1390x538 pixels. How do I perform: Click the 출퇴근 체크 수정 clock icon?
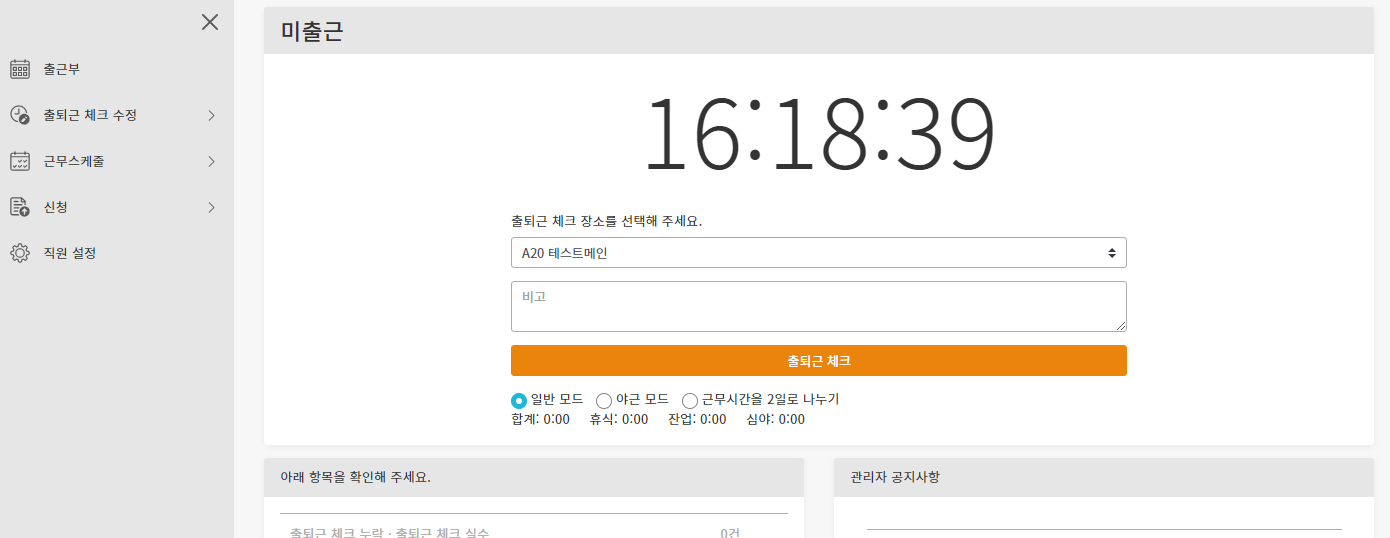click(20, 115)
